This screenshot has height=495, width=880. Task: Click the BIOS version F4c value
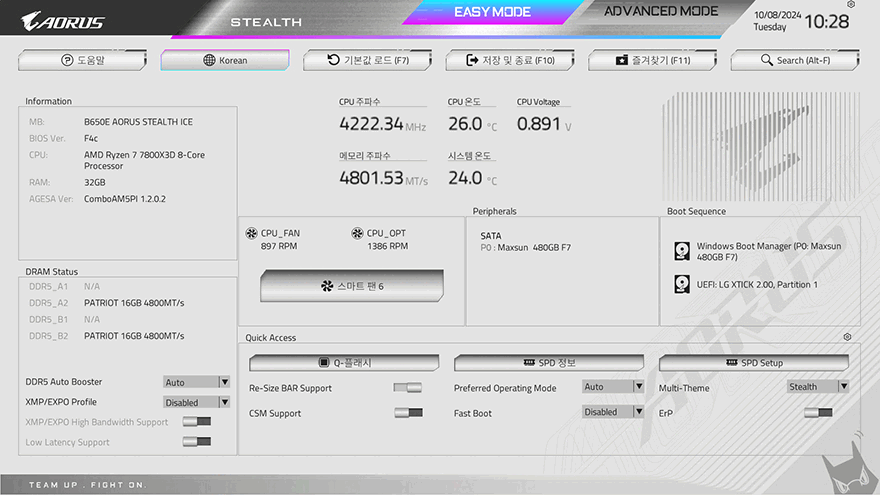pyautogui.click(x=91, y=138)
